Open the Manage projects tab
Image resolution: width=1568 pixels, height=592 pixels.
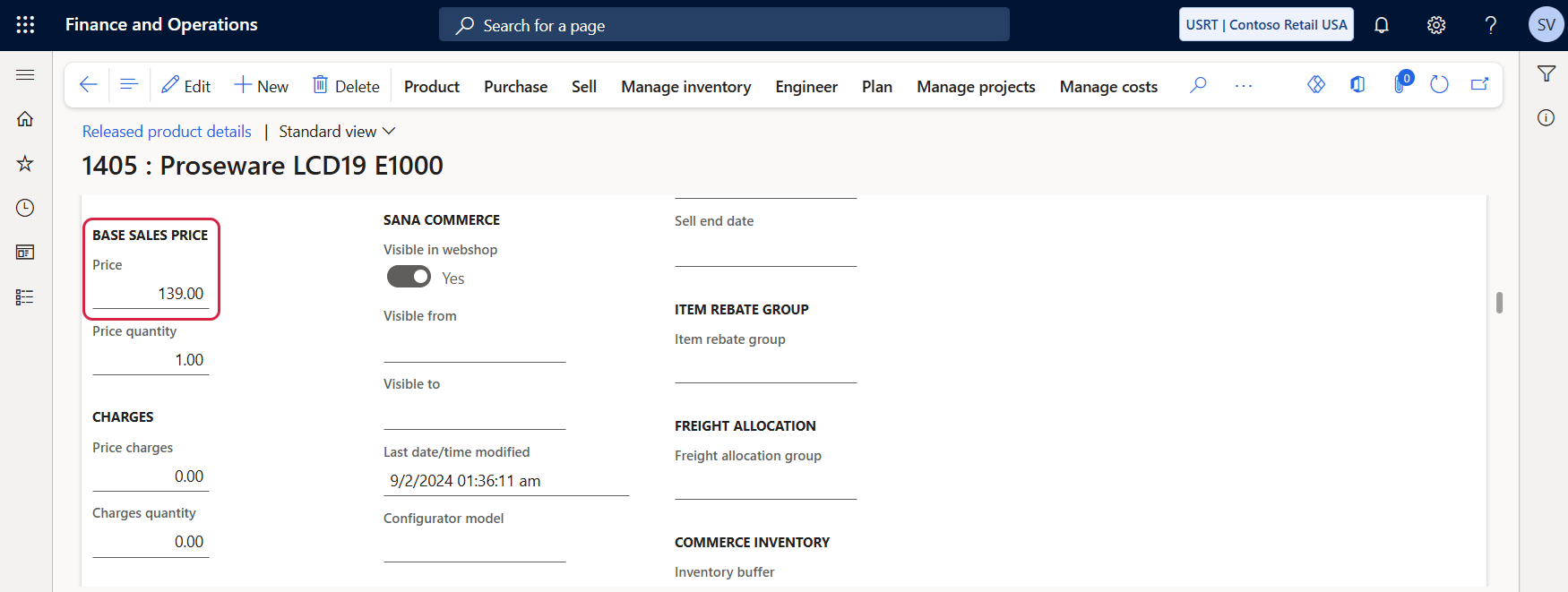pos(976,87)
